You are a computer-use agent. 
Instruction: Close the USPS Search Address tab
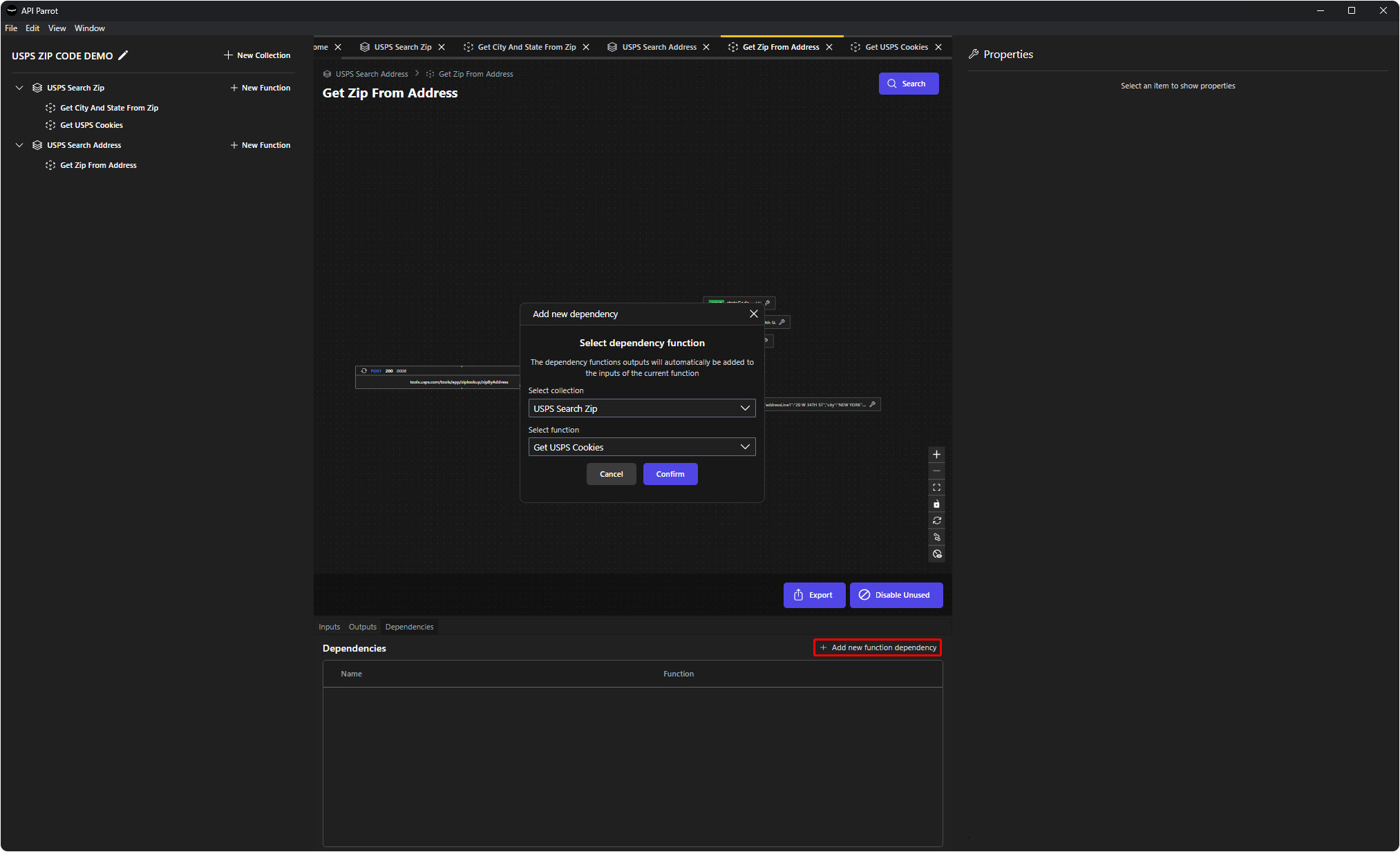pos(706,47)
